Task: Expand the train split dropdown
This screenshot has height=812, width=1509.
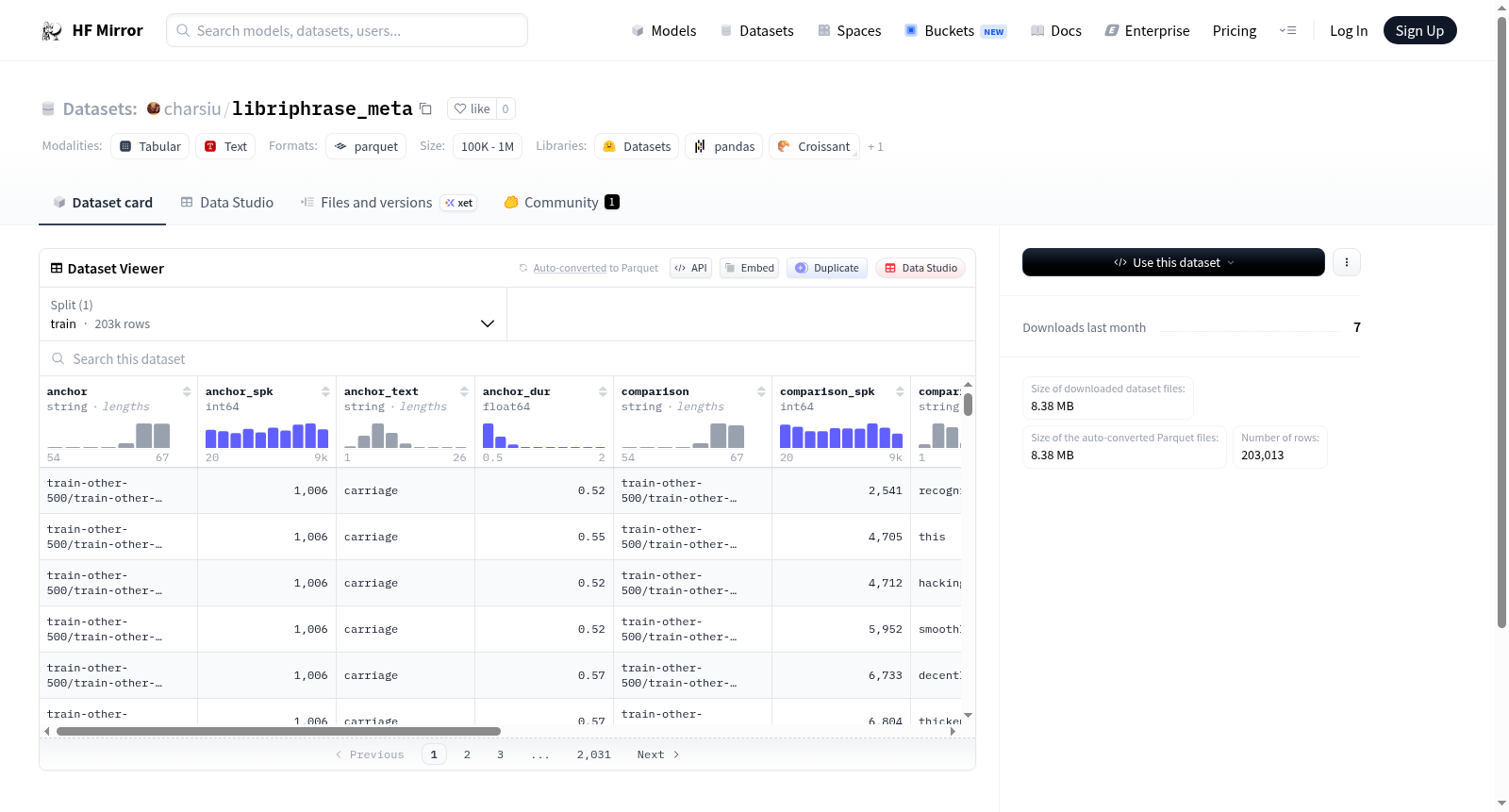Action: click(274, 314)
